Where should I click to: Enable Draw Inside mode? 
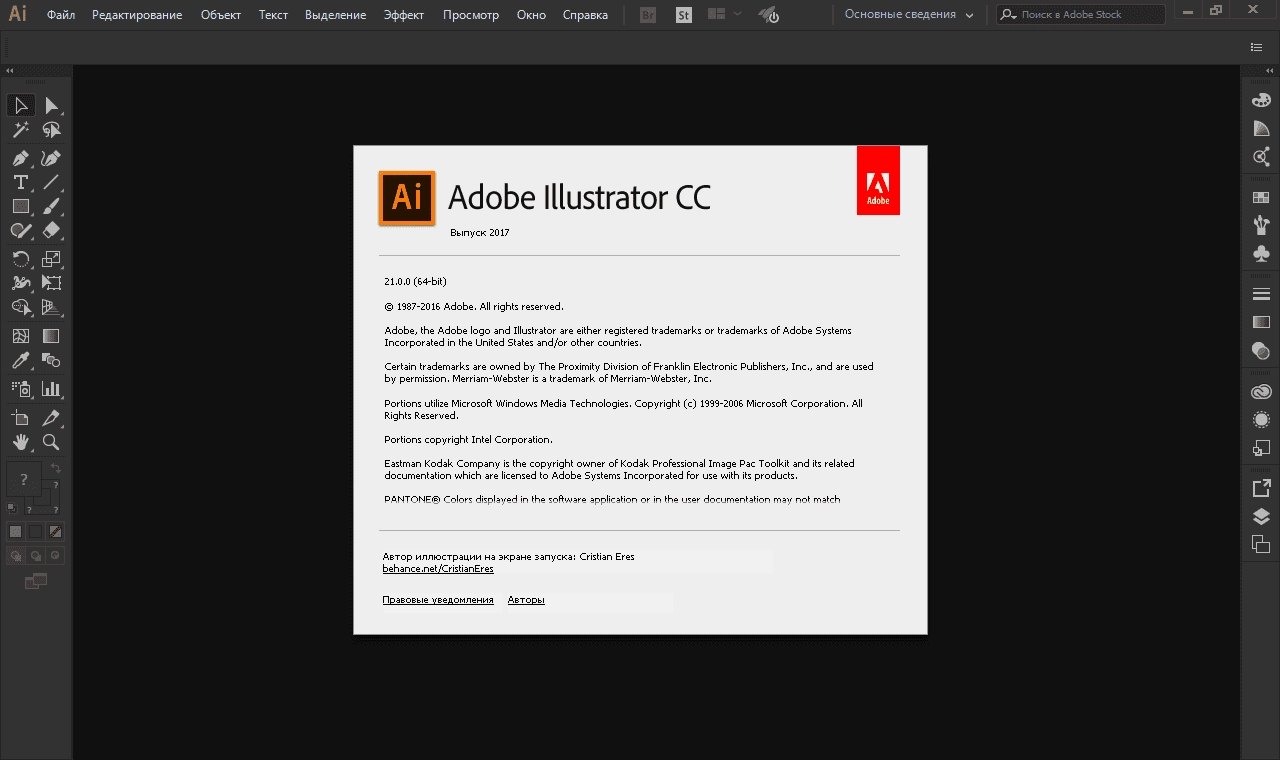pos(56,555)
